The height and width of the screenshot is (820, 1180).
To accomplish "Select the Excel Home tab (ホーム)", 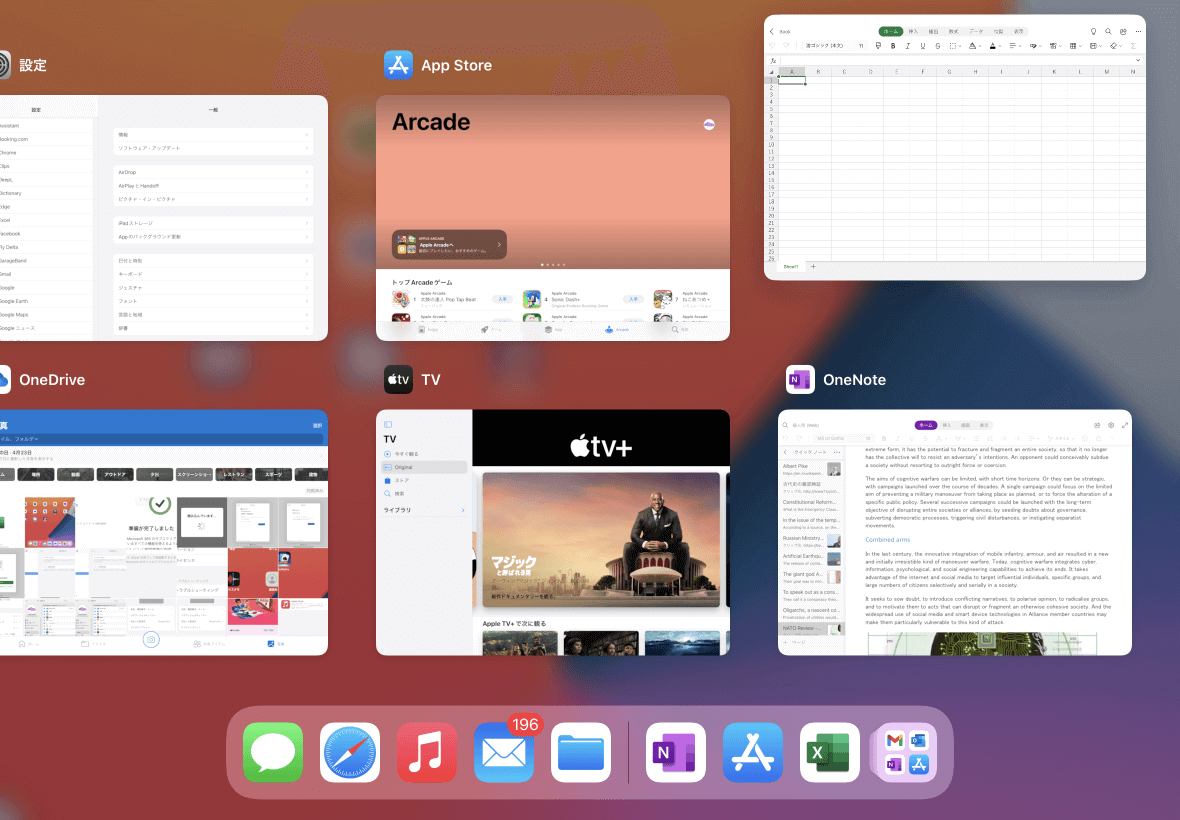I will [891, 32].
